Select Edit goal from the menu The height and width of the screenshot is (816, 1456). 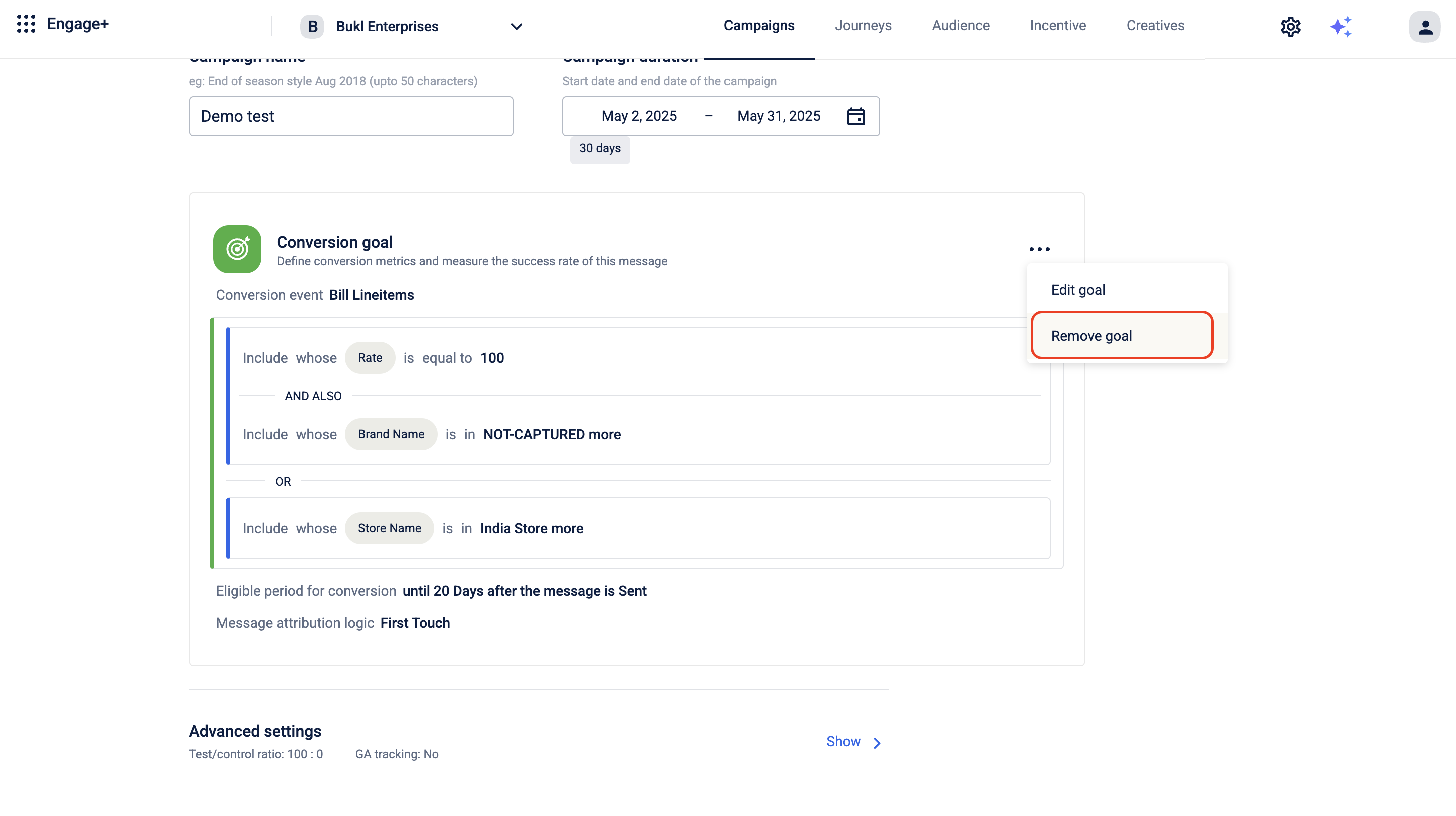click(x=1078, y=290)
